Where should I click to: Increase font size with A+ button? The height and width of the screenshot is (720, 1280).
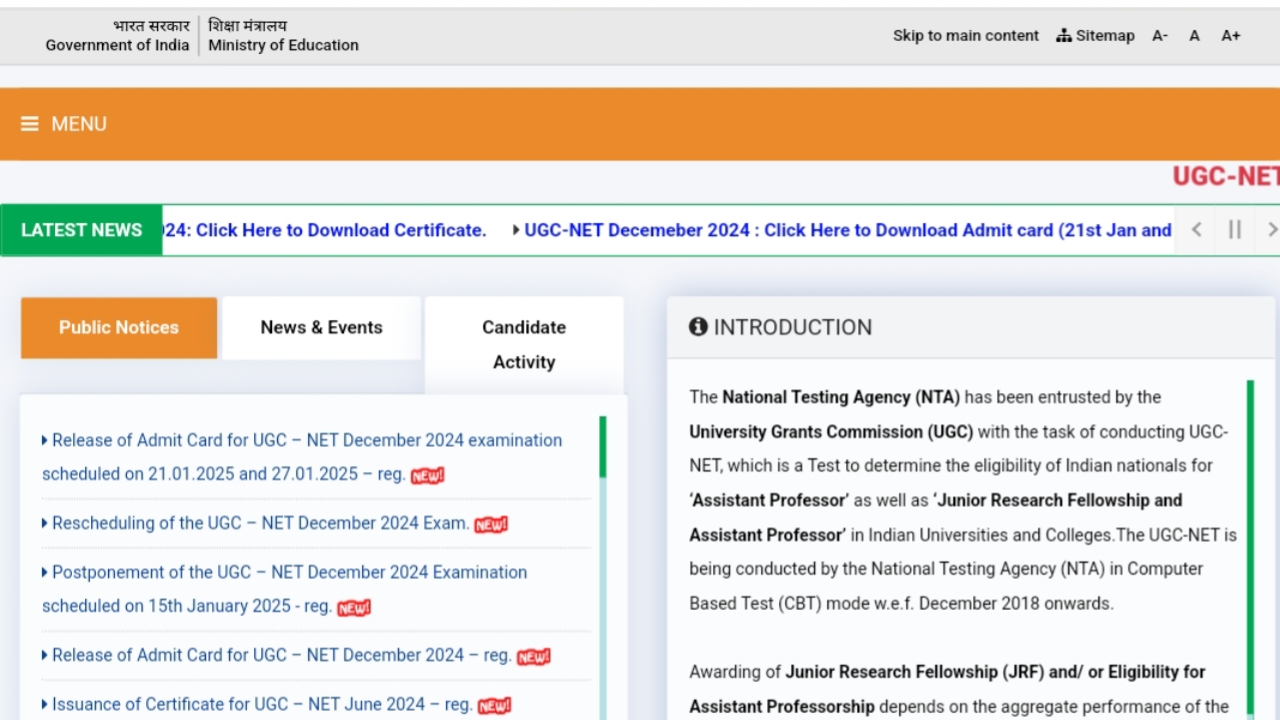pyautogui.click(x=1231, y=35)
